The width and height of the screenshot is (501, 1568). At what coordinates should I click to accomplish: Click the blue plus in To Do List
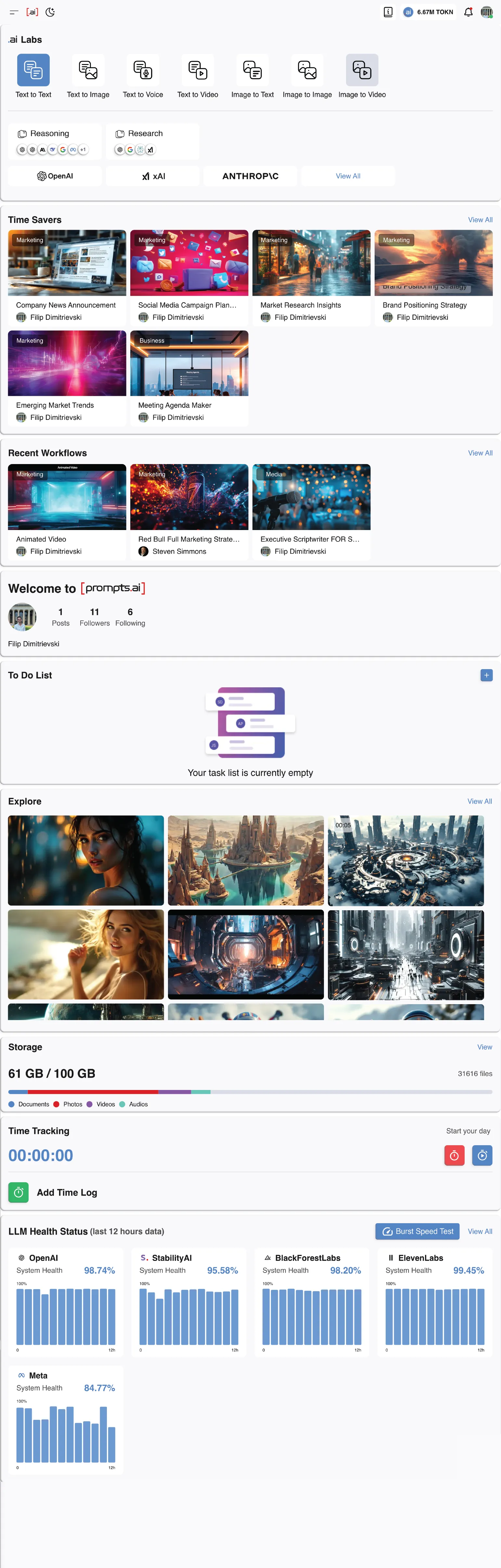486,675
